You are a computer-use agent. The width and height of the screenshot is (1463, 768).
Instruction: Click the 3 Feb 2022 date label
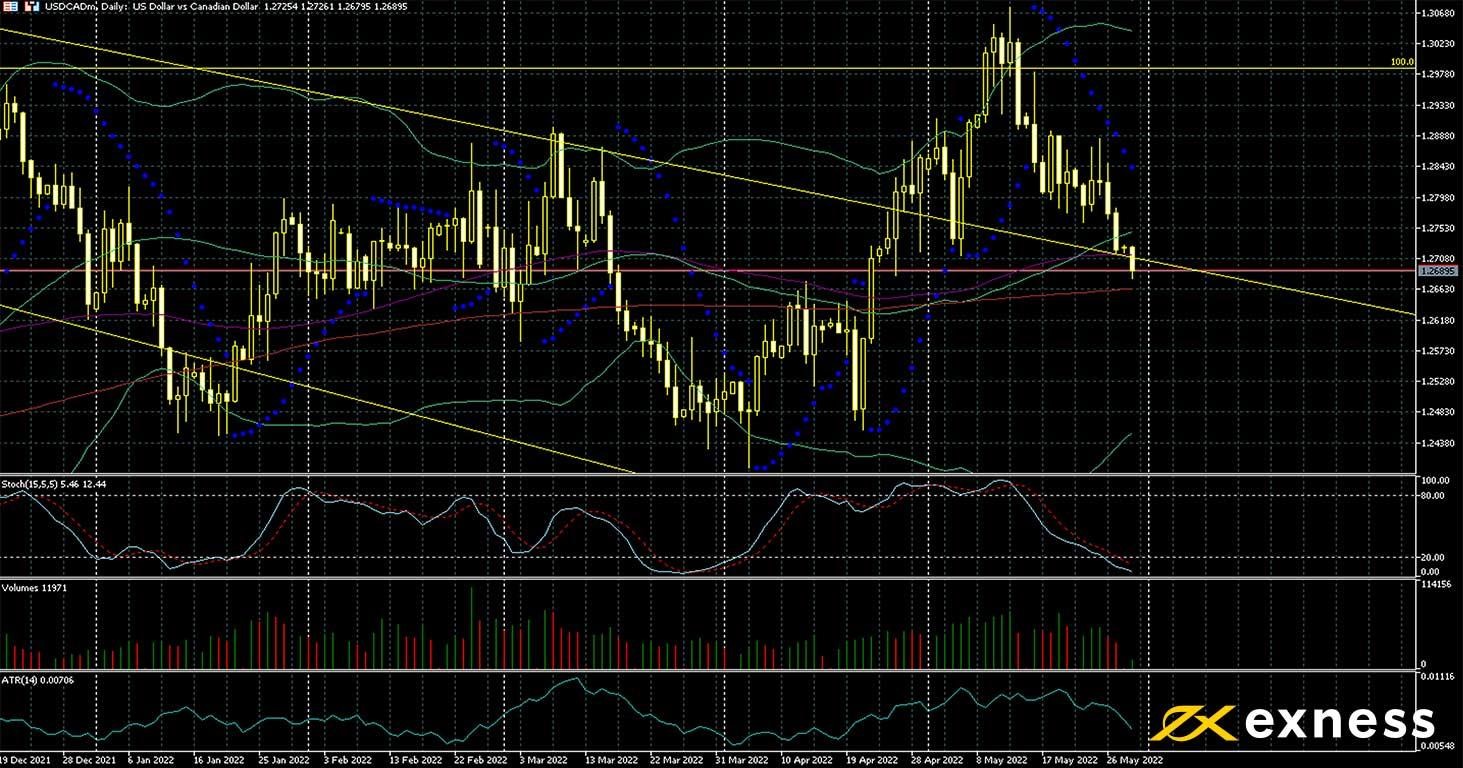pyautogui.click(x=349, y=760)
